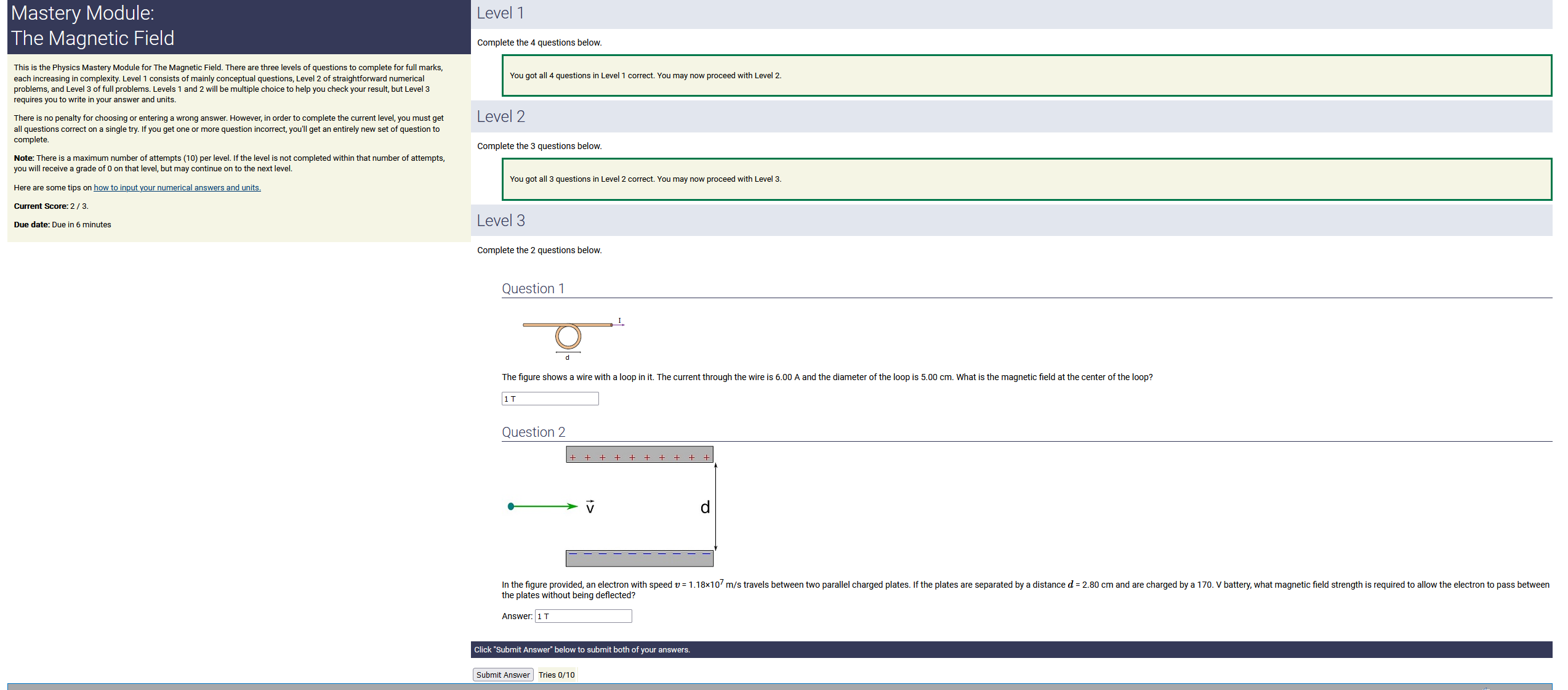Click the Current Score text

click(51, 206)
